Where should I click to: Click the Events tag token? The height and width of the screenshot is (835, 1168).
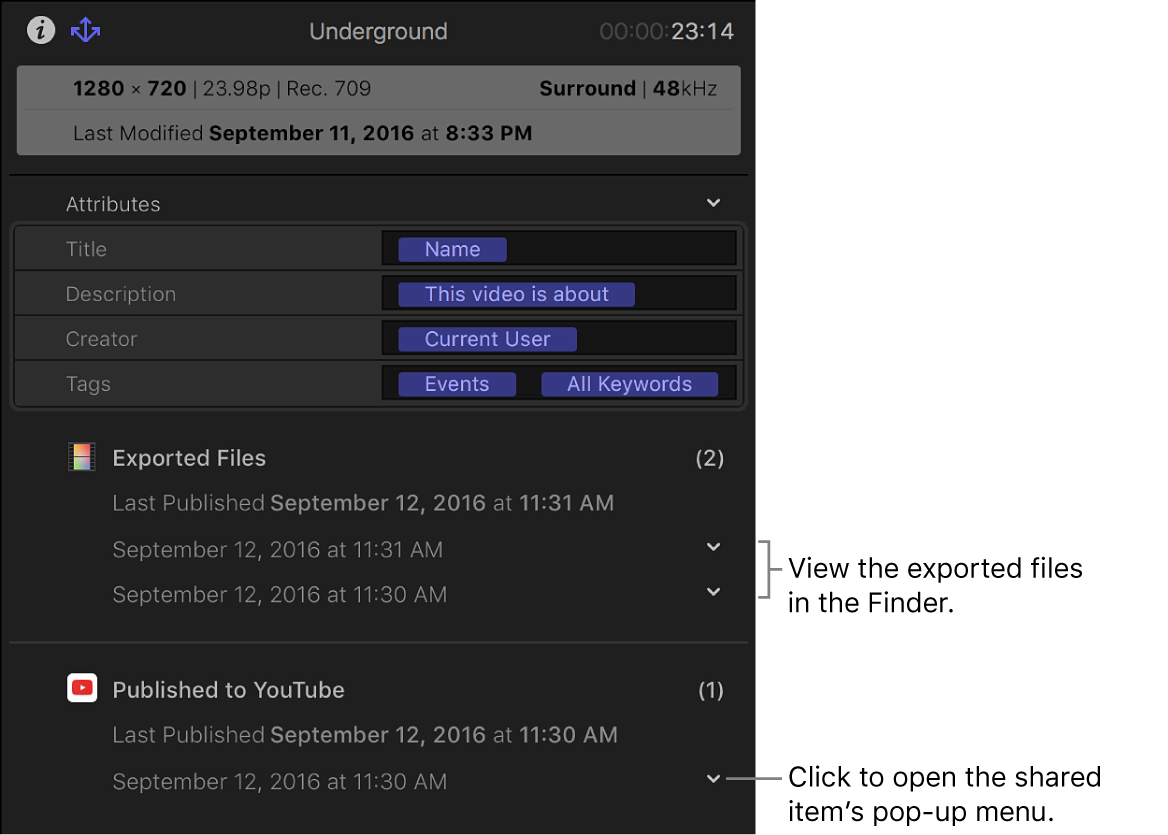tap(457, 384)
